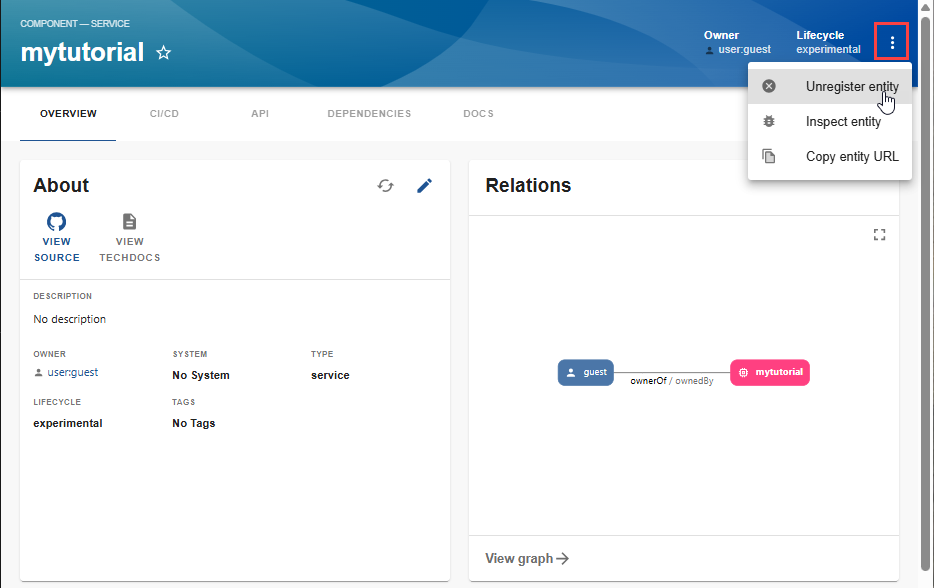The image size is (934, 588).
Task: Expand the Relations graph to fullscreen
Action: pyautogui.click(x=879, y=234)
